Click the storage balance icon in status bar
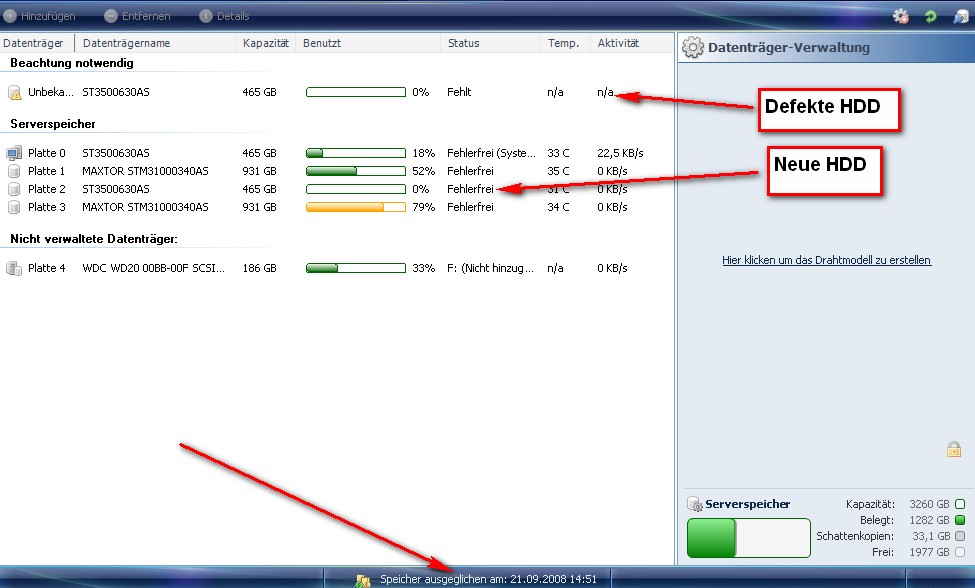This screenshot has height=588, width=975. click(x=364, y=579)
